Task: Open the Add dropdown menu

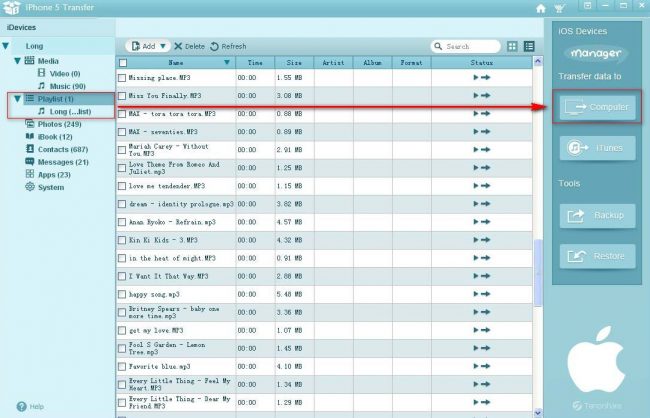Action: point(147,46)
